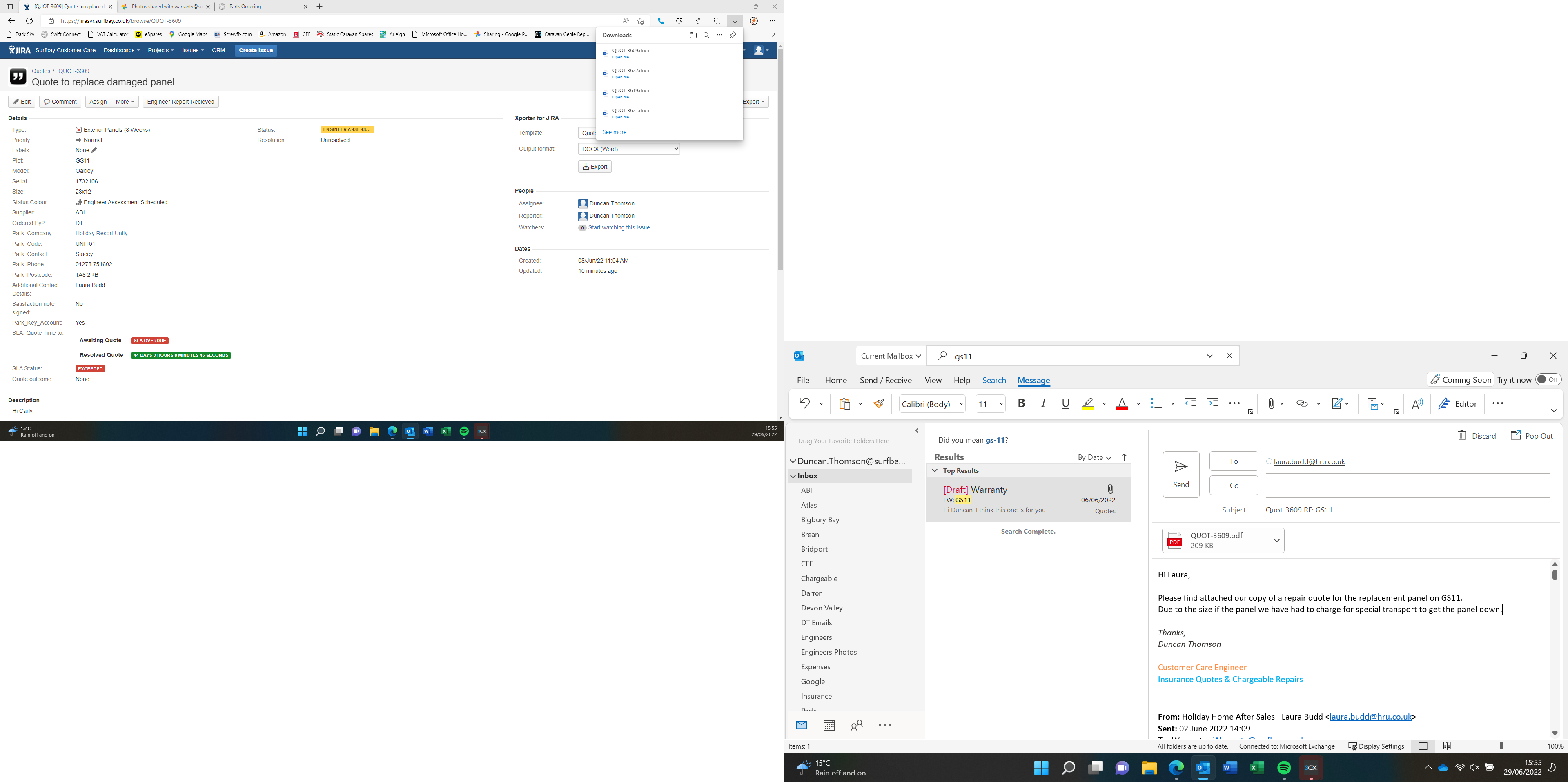Click the Read Aloud icon in ribbon
1568x782 pixels.
click(1417, 403)
